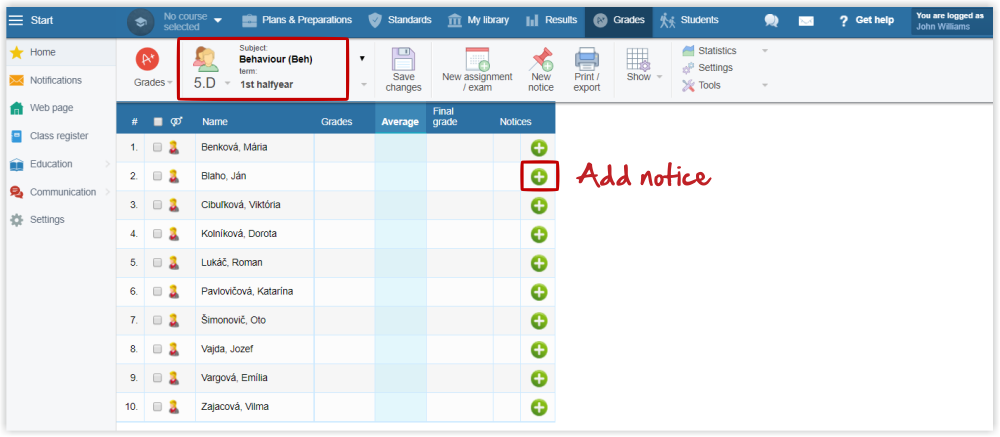This screenshot has width=1000, height=437.
Task: Open the class 5.D dropdown arrow
Action: click(227, 84)
